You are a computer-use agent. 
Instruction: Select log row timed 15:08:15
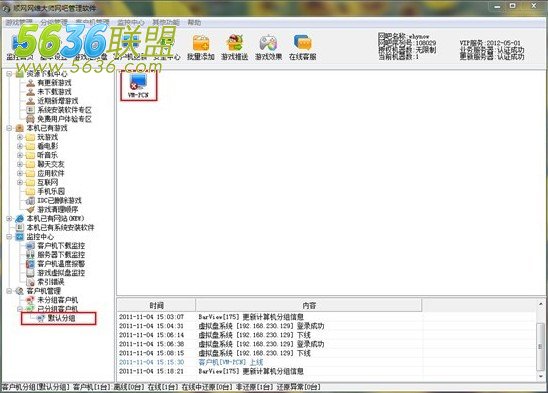pyautogui.click(x=326, y=353)
